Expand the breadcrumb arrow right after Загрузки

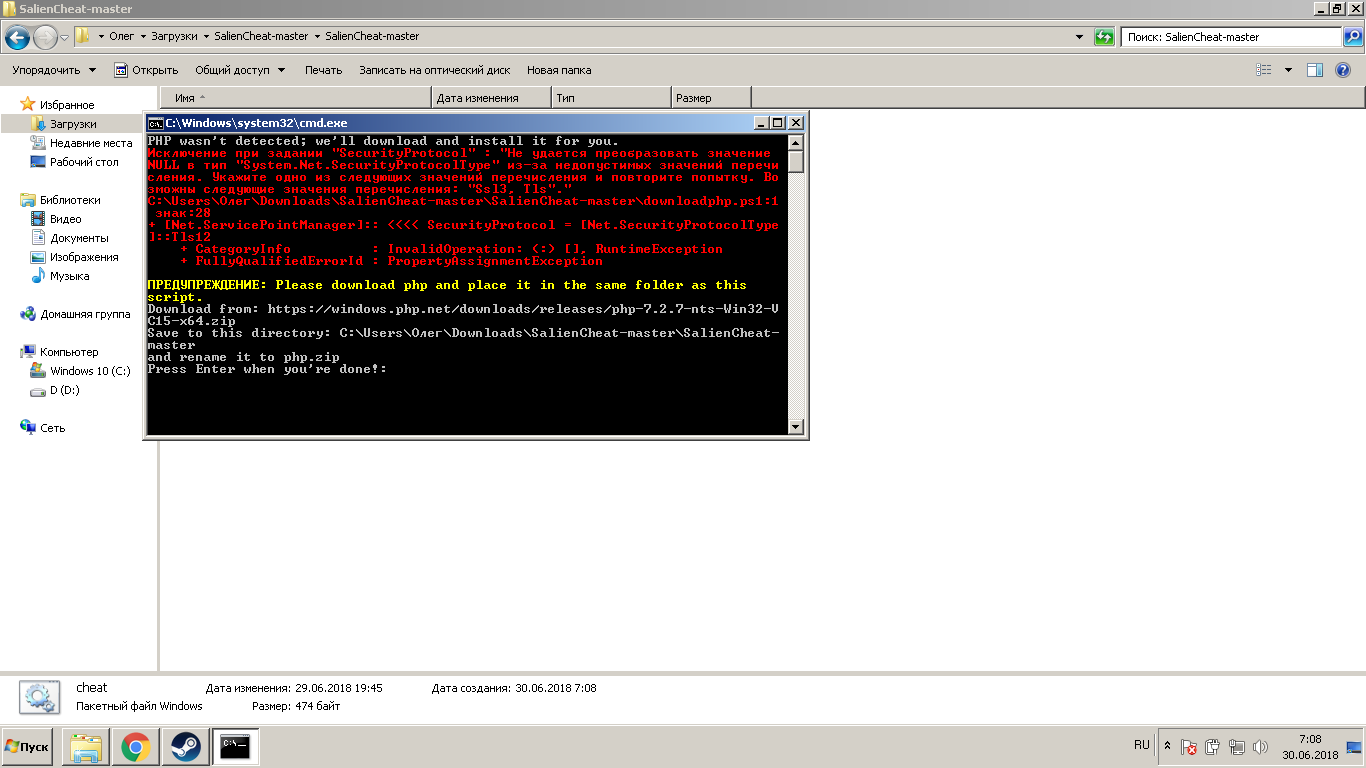click(x=205, y=37)
